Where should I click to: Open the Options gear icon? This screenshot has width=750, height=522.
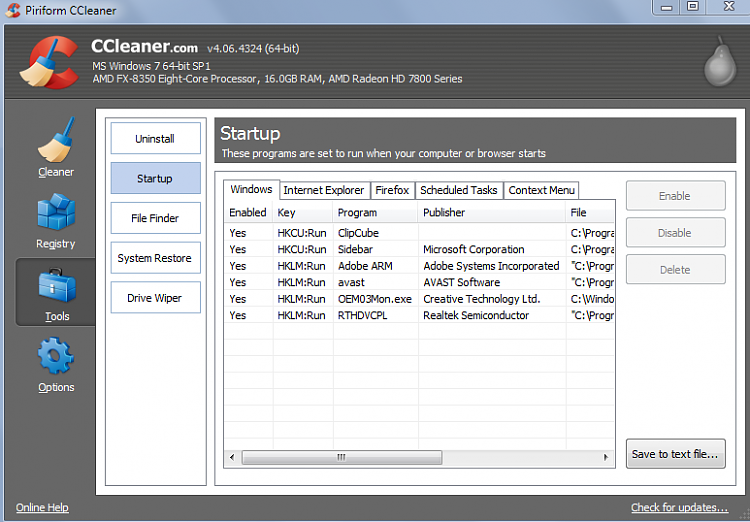tap(56, 355)
